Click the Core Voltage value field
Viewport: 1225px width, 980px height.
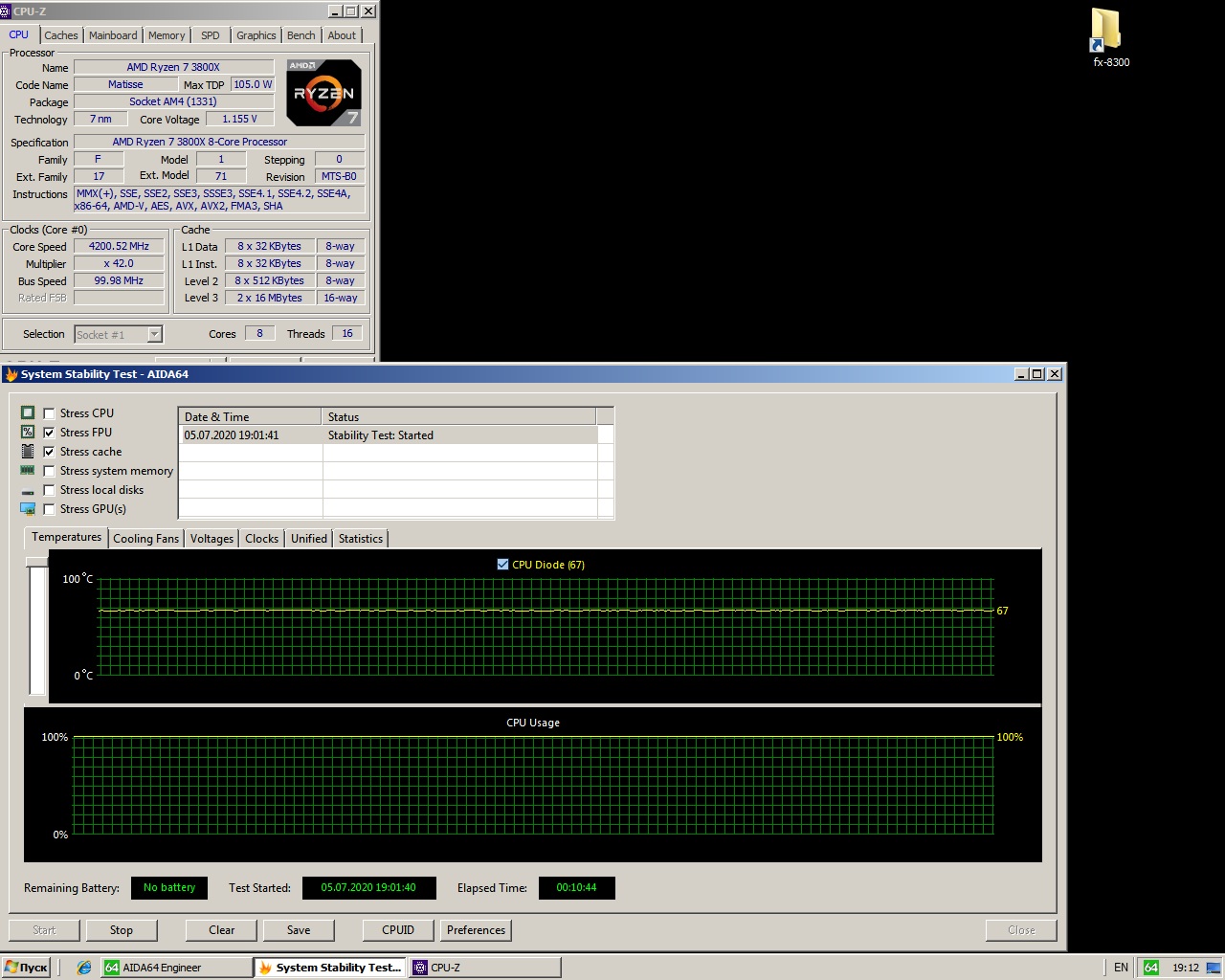click(x=239, y=119)
